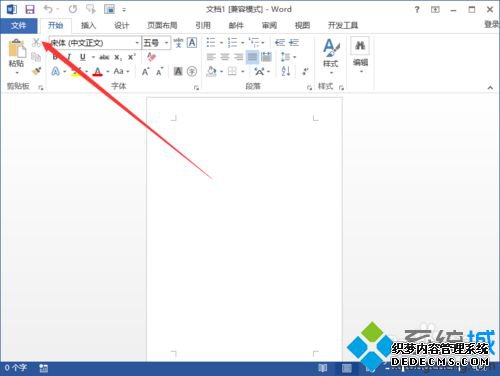Toggle underline formatting
Viewport: 500px width, 376px height.
click(x=83, y=57)
